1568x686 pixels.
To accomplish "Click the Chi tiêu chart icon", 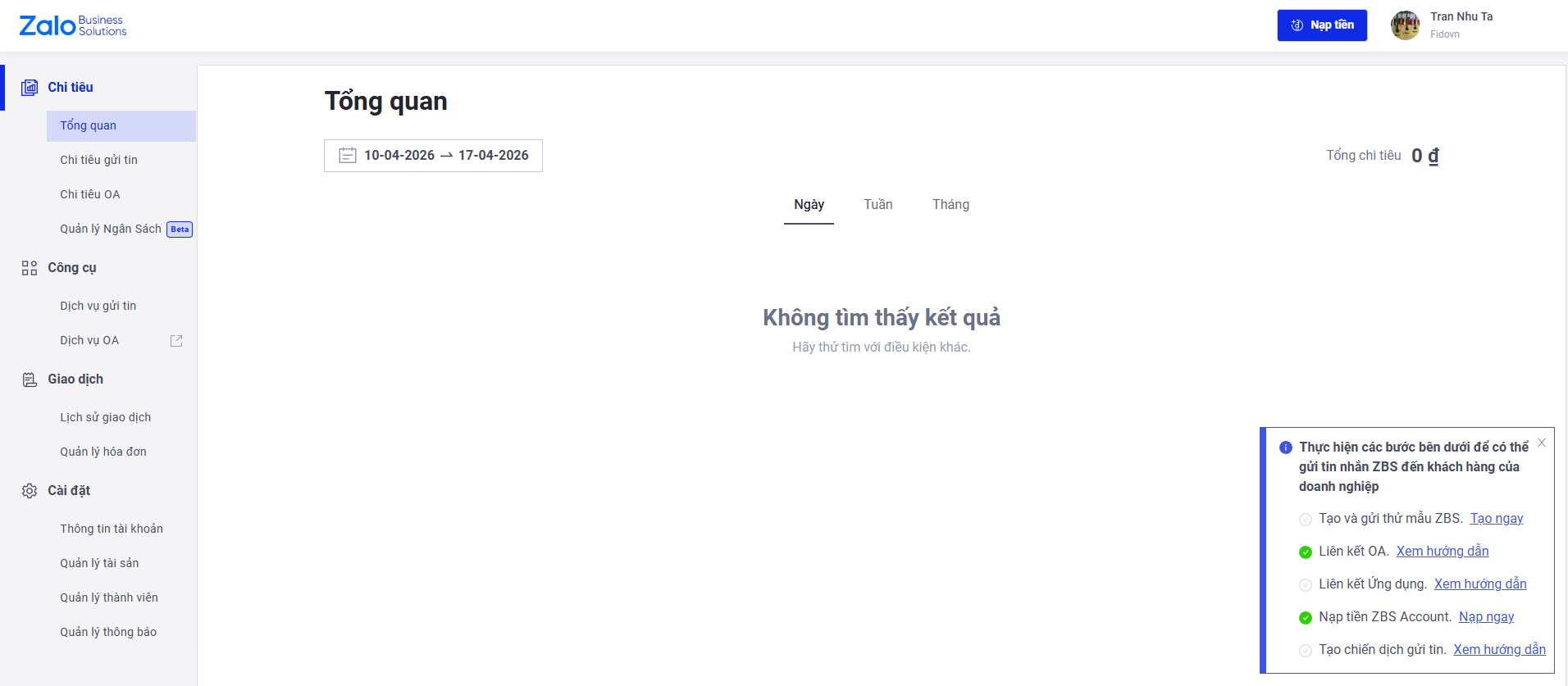I will (x=30, y=88).
